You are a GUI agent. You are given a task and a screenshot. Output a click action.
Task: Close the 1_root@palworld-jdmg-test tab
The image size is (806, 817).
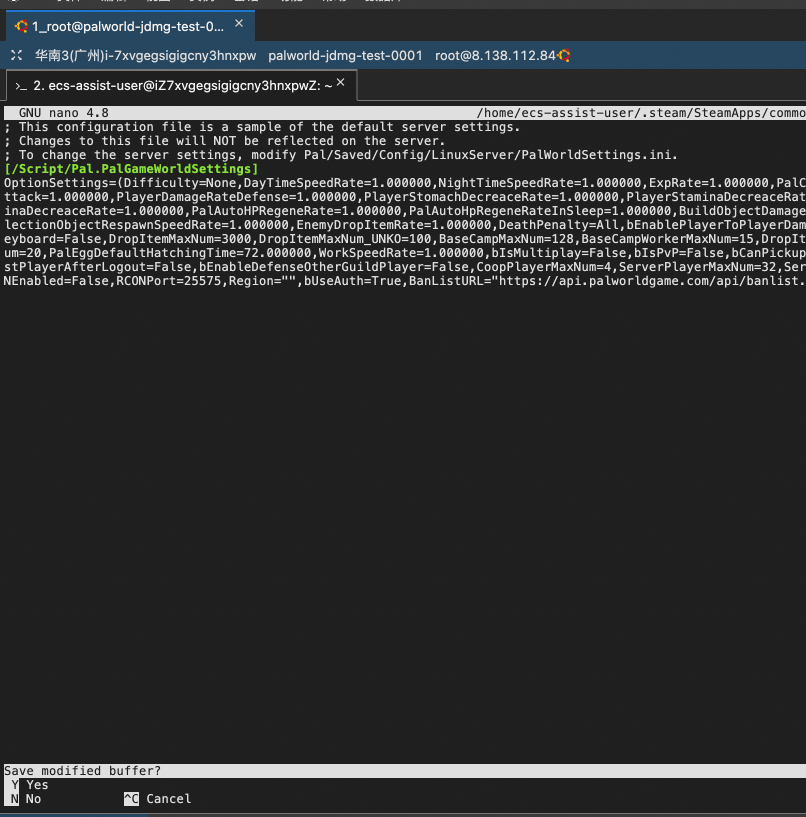[239, 23]
